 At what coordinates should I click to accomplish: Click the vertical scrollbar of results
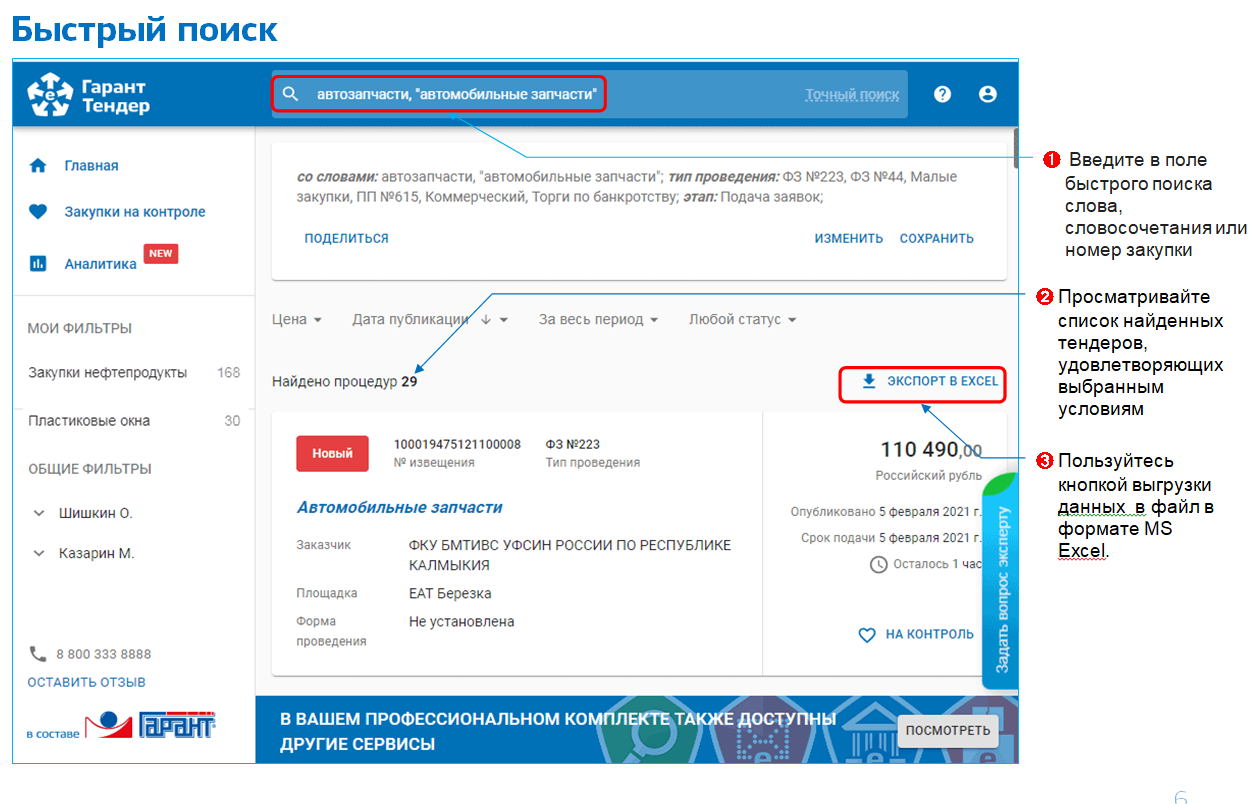click(1015, 148)
